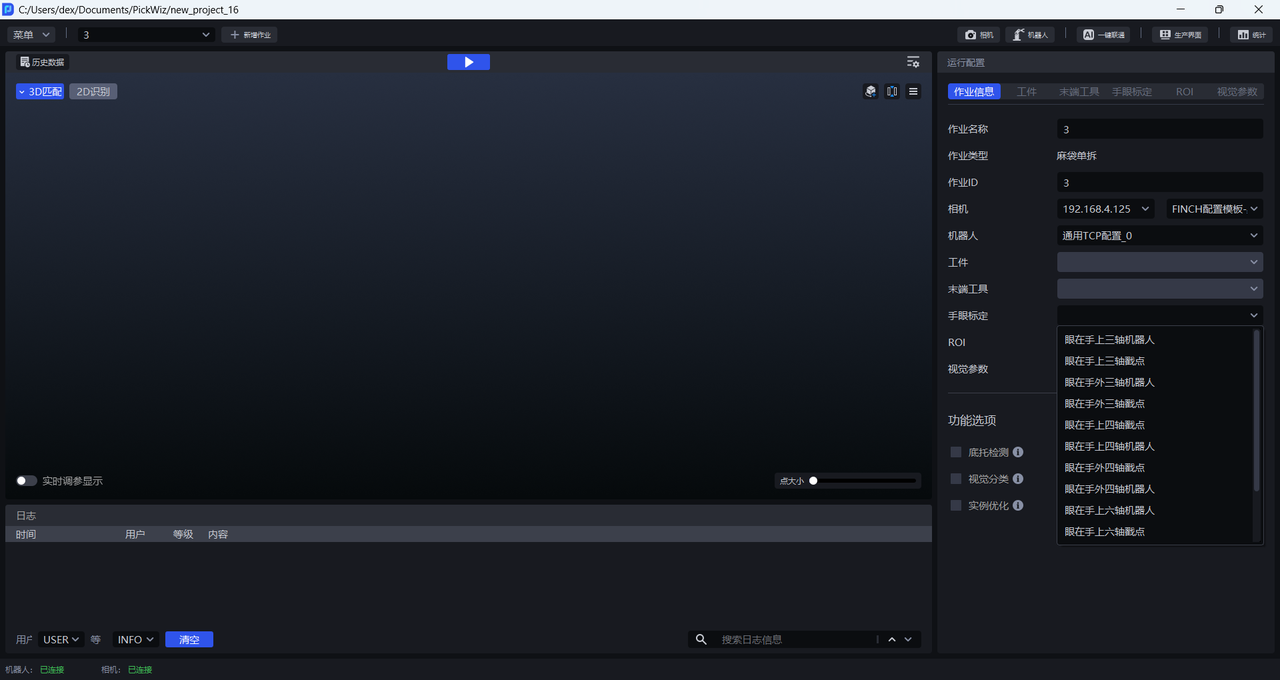
Task: Toggle 实时调参显示 switch
Action: [27, 481]
